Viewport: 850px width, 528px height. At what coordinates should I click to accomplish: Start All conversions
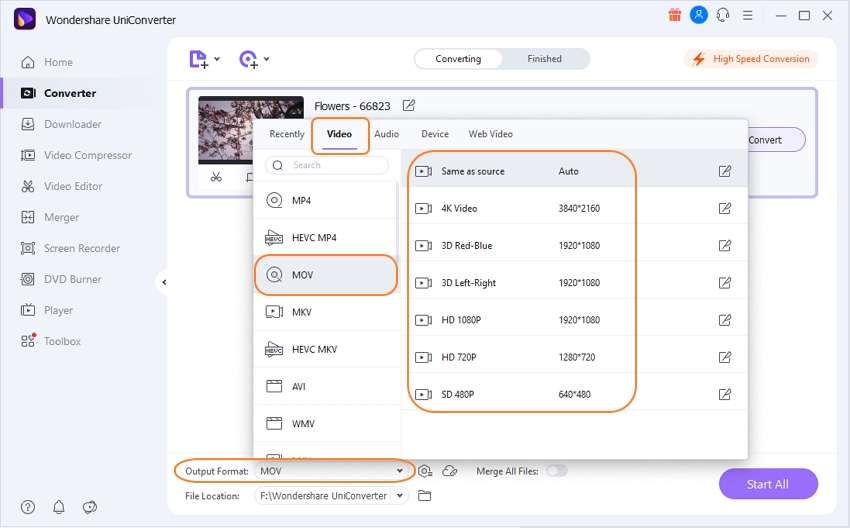coord(768,484)
